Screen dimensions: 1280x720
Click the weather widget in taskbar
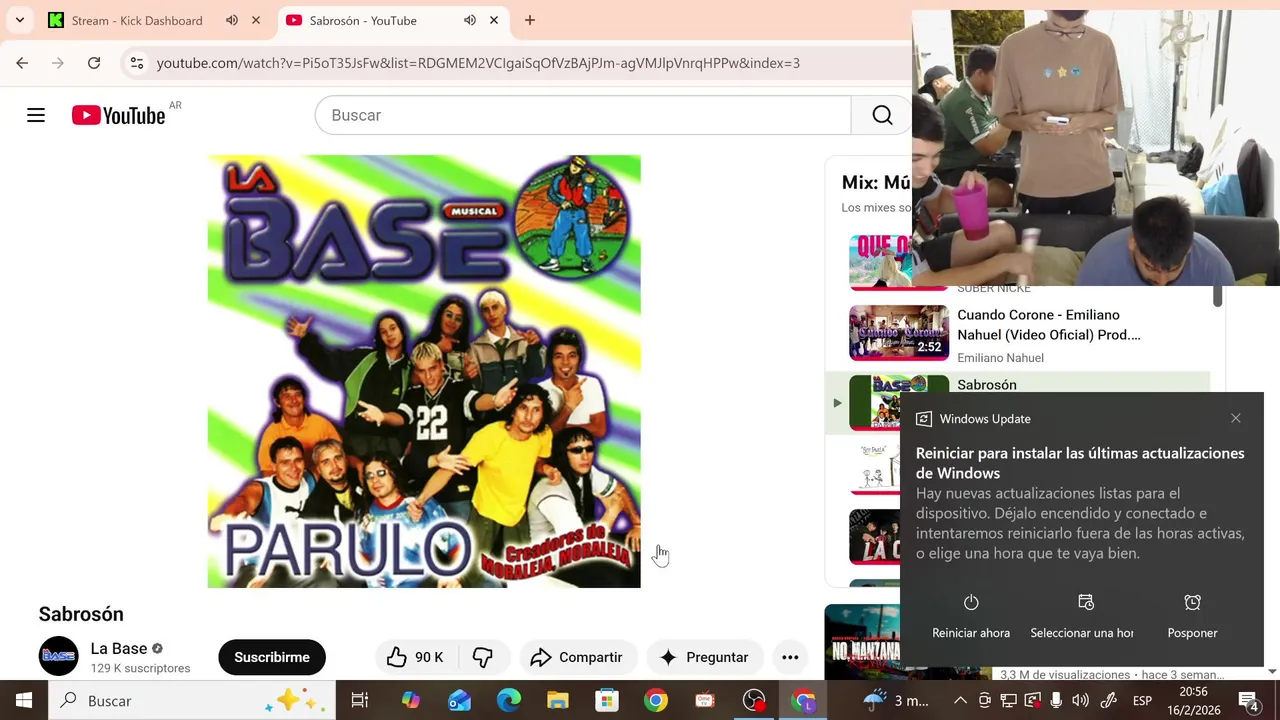click(x=897, y=700)
